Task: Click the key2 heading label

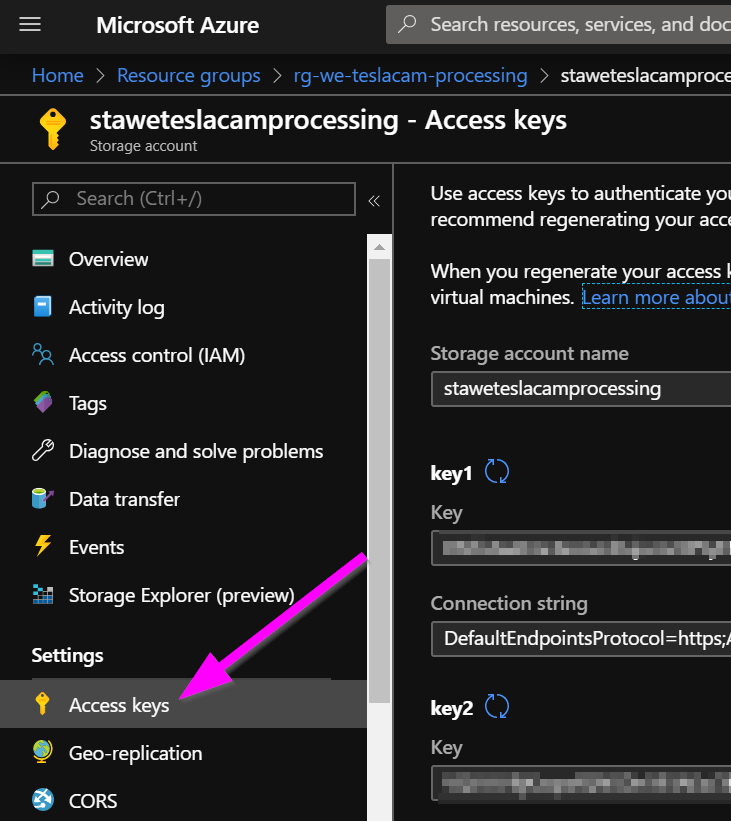Action: [x=452, y=708]
